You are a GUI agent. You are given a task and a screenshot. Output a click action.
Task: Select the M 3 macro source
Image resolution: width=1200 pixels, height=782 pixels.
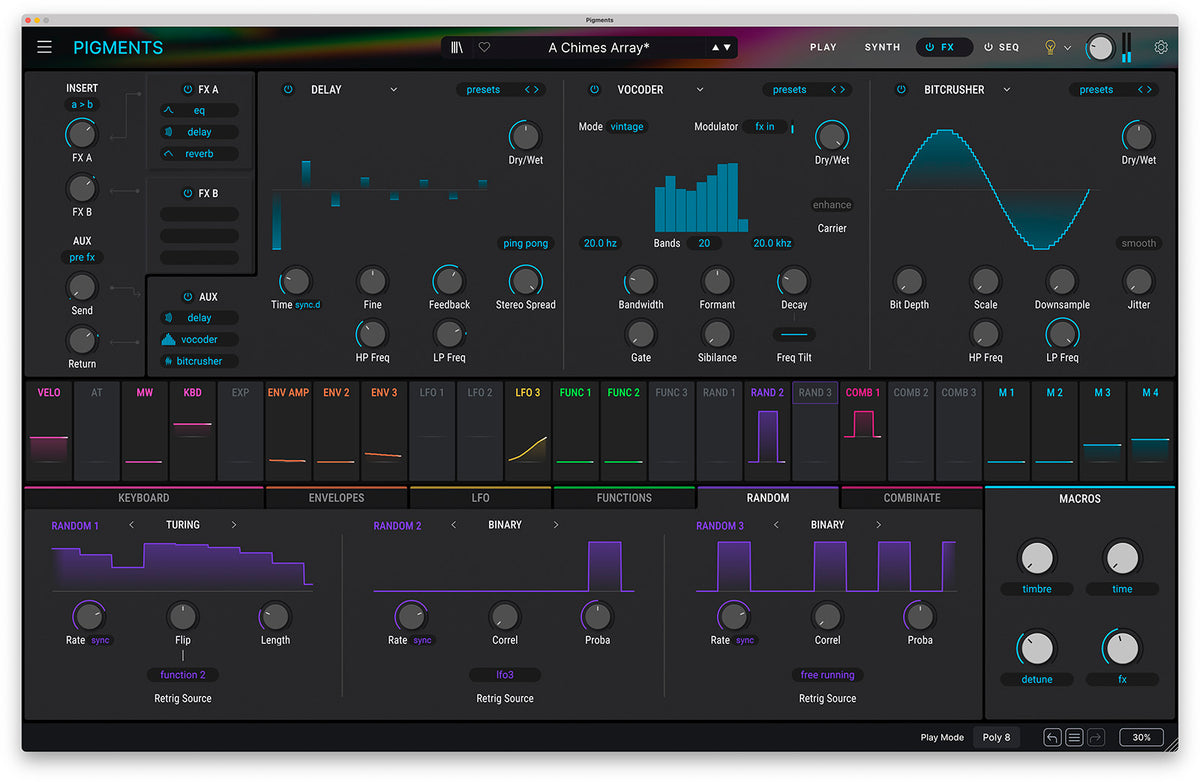pyautogui.click(x=1103, y=431)
